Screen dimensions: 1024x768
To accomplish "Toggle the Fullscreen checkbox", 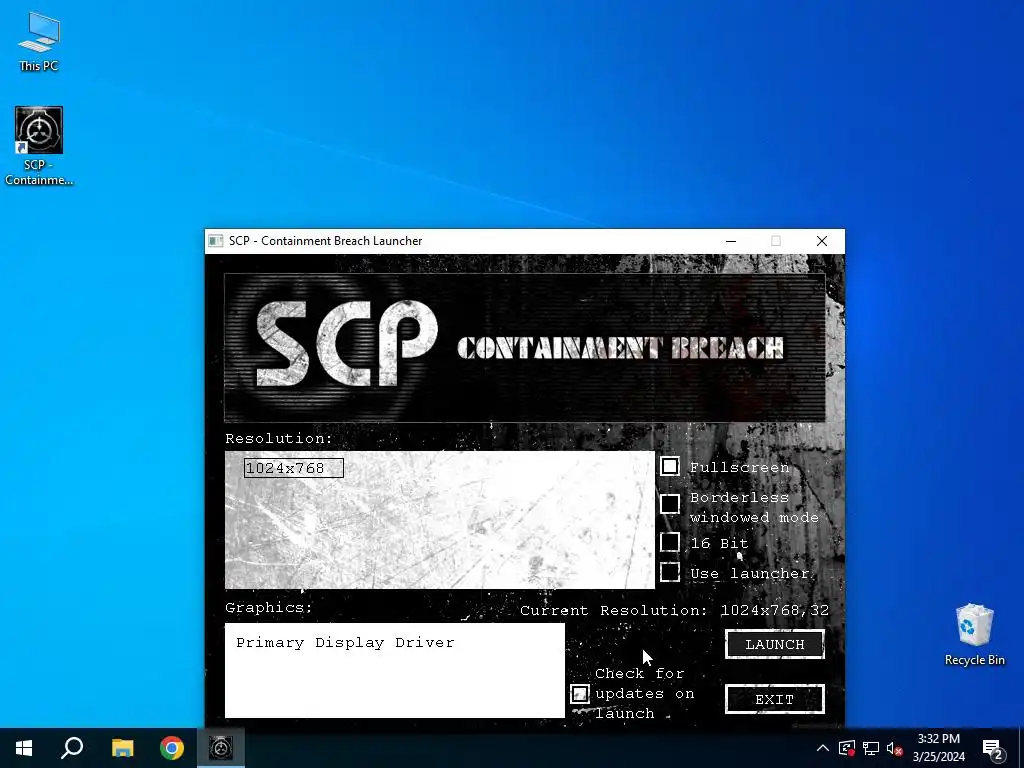I will coord(670,466).
